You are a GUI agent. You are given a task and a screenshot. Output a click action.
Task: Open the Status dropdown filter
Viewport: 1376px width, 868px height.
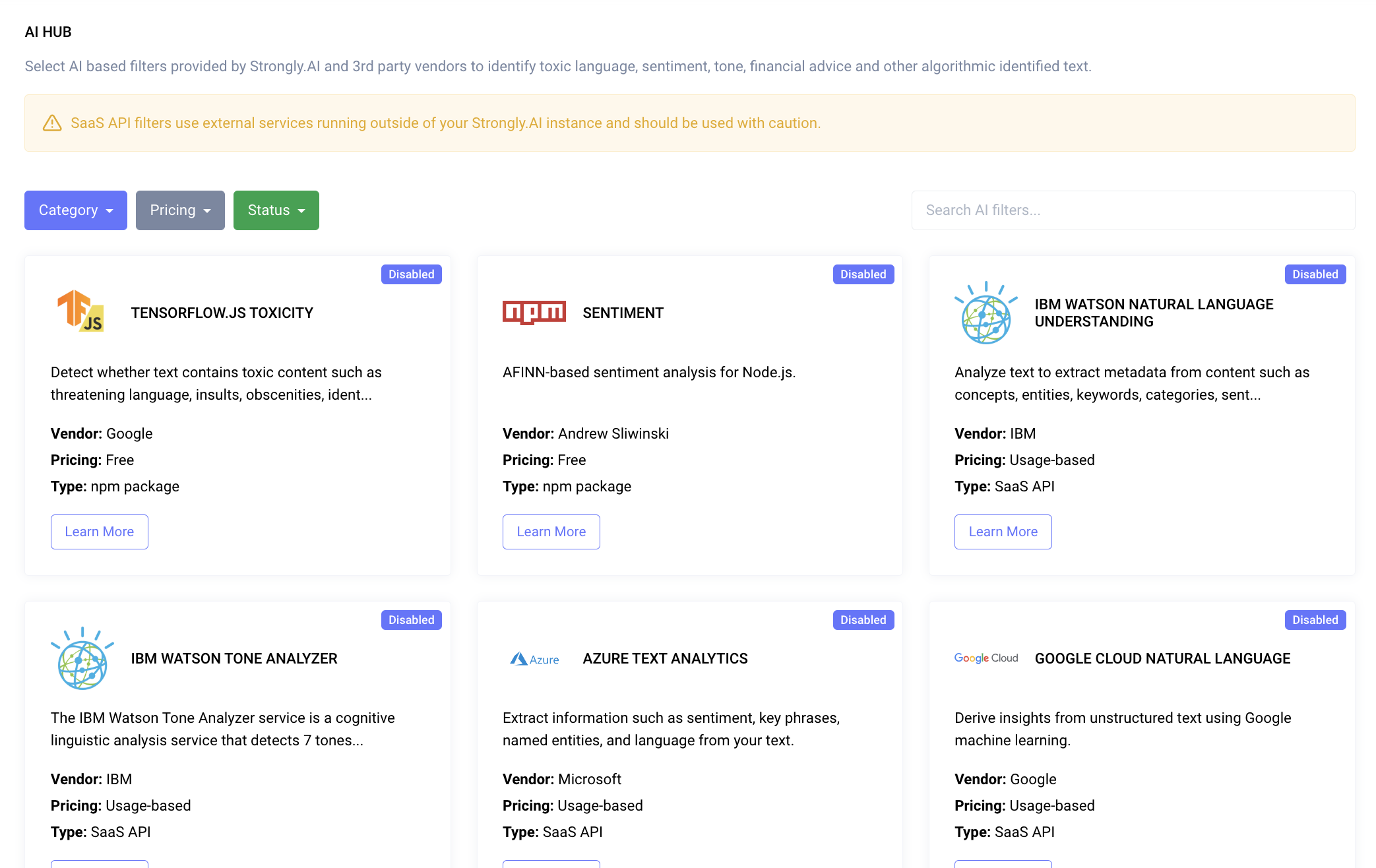(x=276, y=210)
